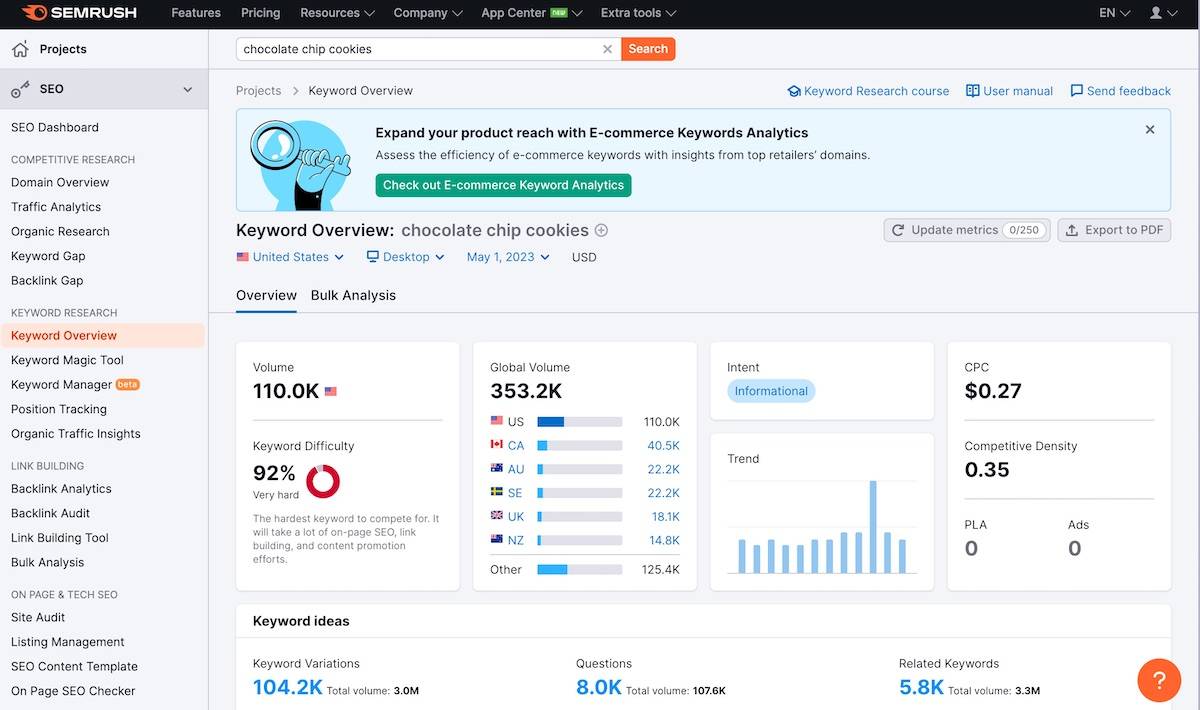
Task: Click the Informational intent badge
Action: 771,391
